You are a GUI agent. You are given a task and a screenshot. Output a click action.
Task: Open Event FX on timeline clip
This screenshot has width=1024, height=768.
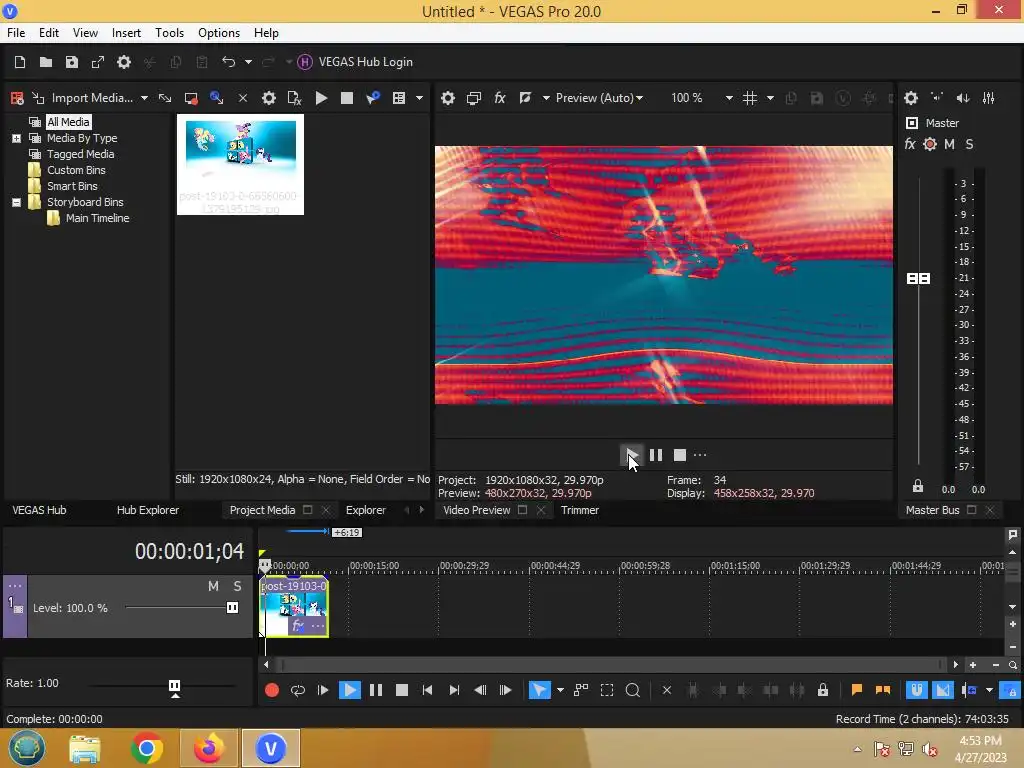(298, 626)
